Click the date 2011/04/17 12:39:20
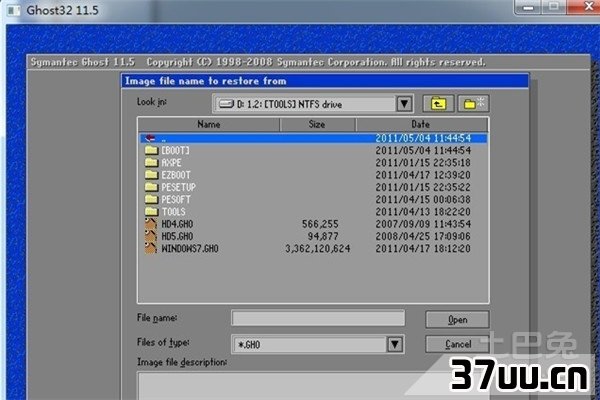 click(x=423, y=175)
